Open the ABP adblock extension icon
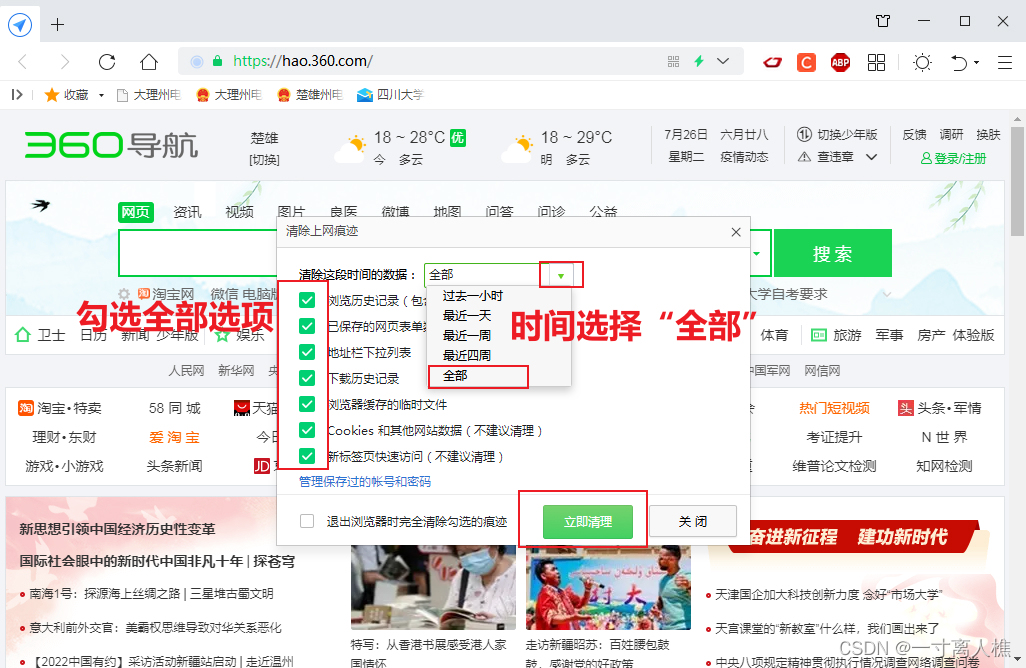Viewport: 1026px width, 668px height. click(840, 62)
